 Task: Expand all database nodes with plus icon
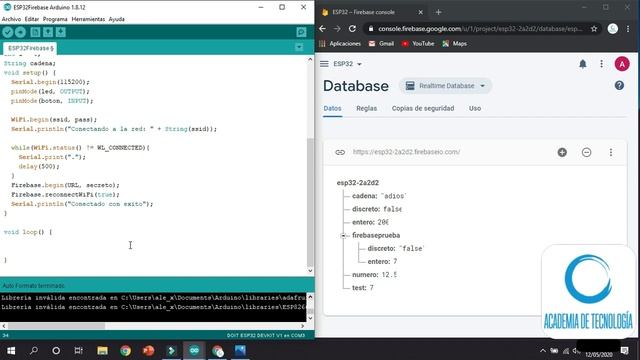tap(562, 152)
